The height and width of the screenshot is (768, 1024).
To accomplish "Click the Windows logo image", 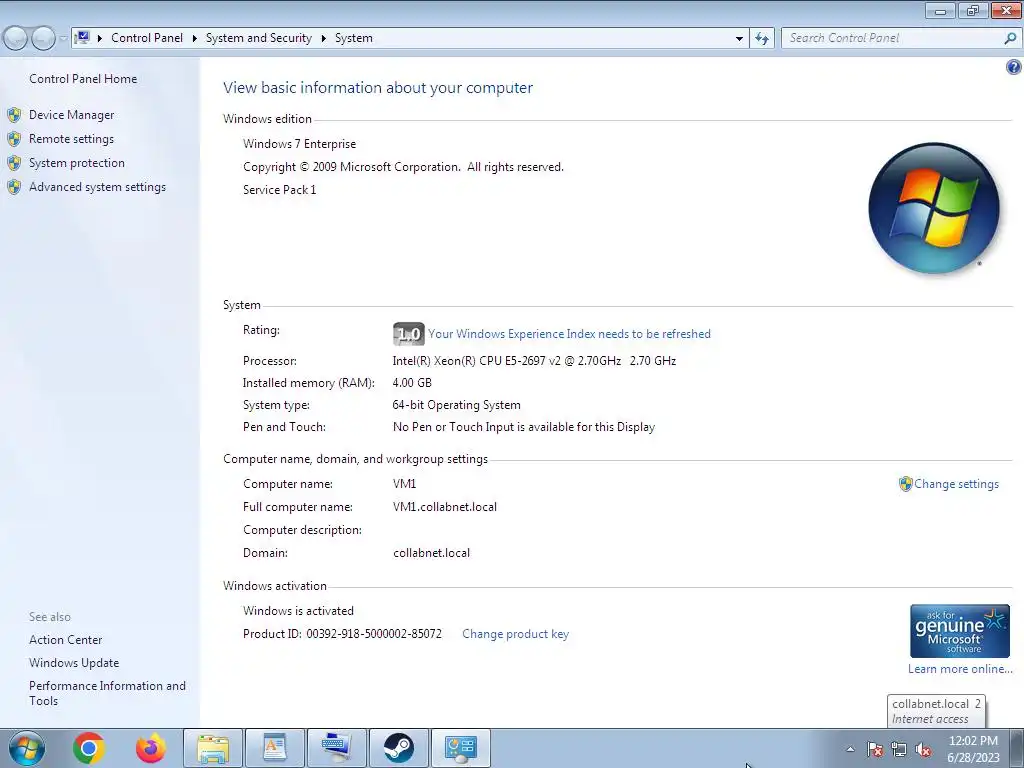I will [x=934, y=209].
